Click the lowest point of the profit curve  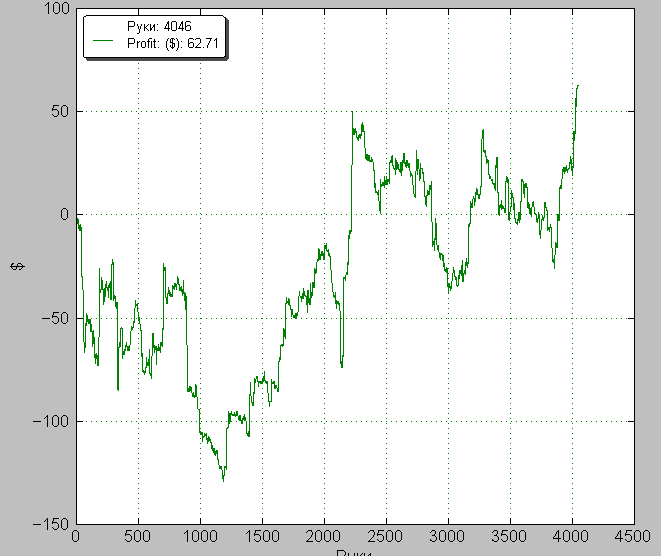(x=223, y=481)
